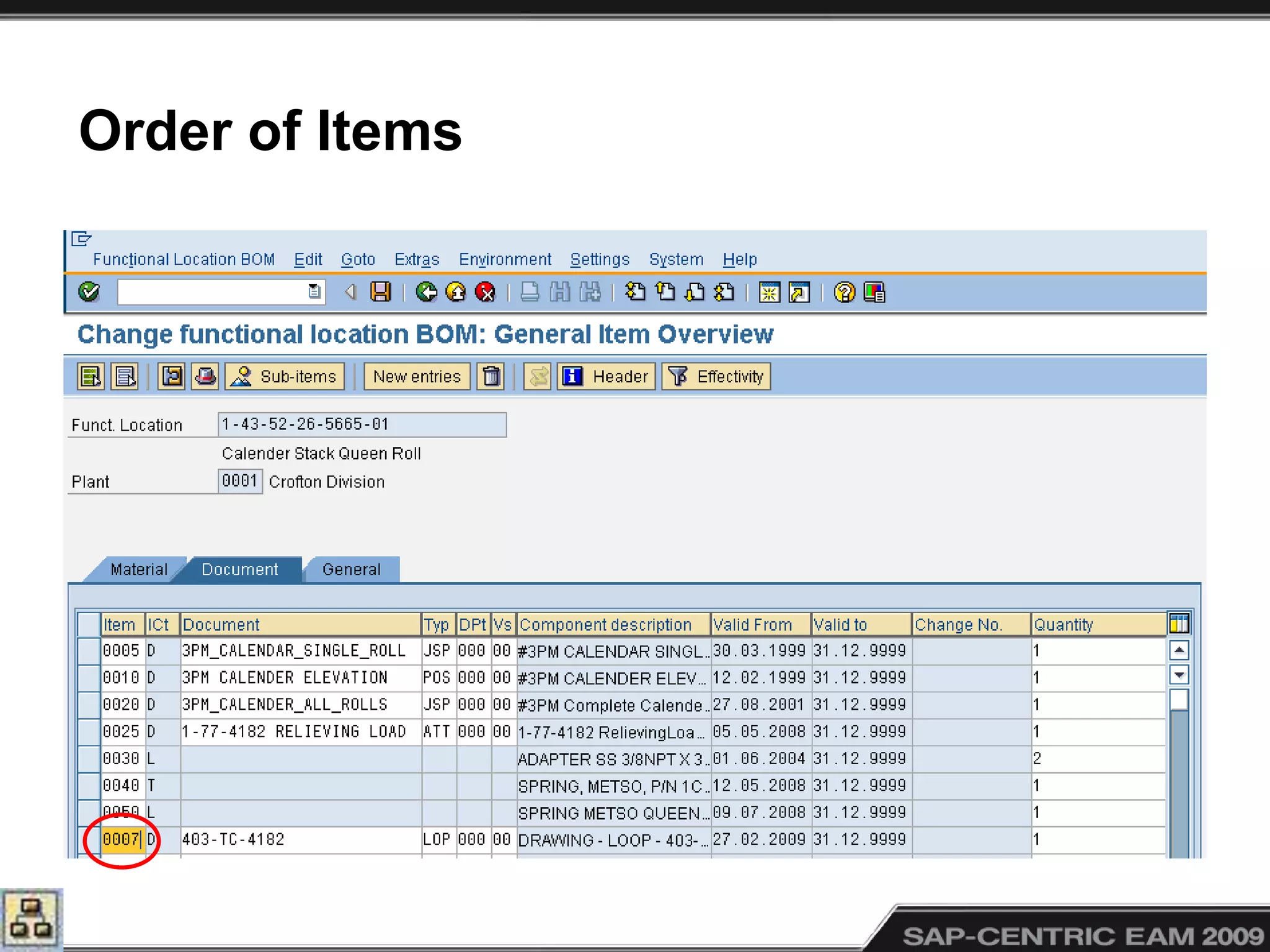Click the table scroll up arrow

pyautogui.click(x=1179, y=650)
